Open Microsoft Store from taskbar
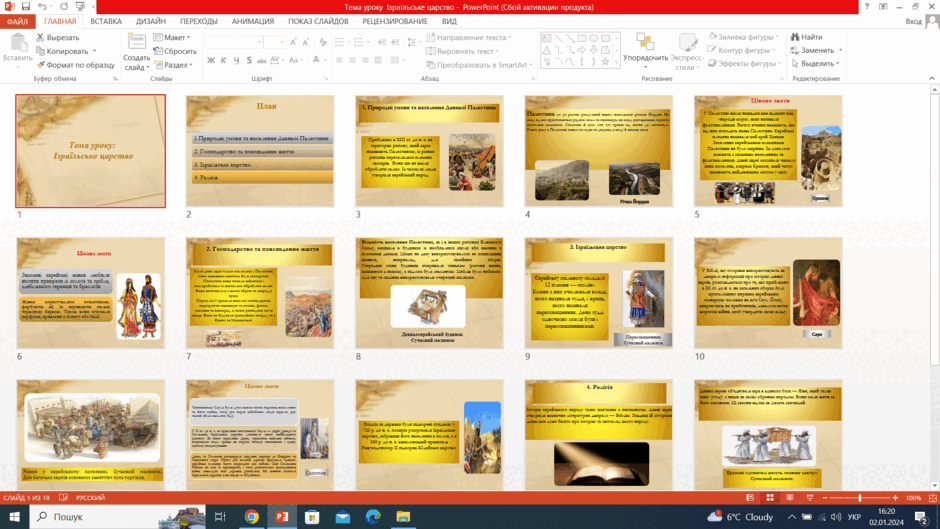 click(312, 516)
